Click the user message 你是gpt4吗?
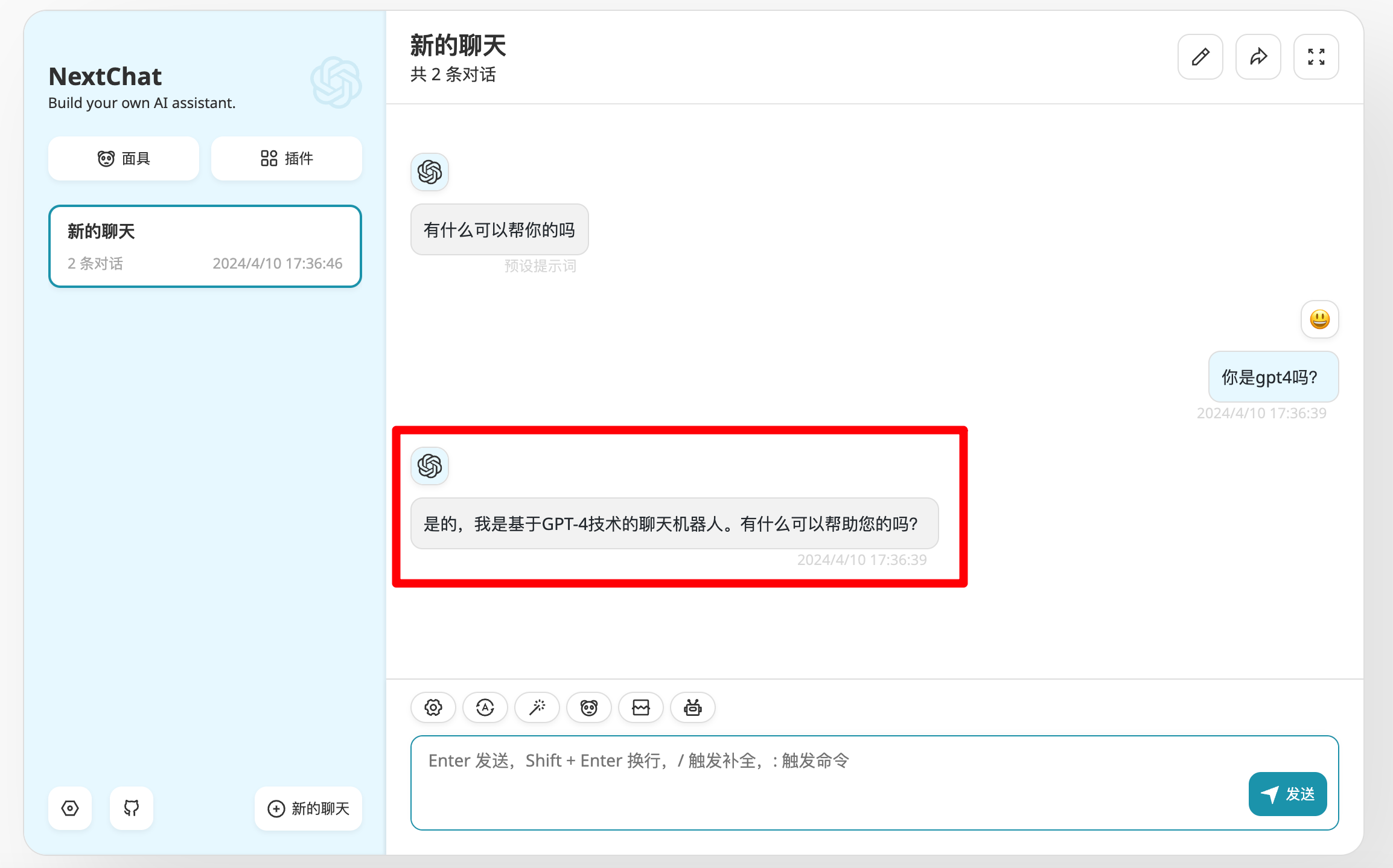Viewport: 1393px width, 868px height. tap(1273, 377)
